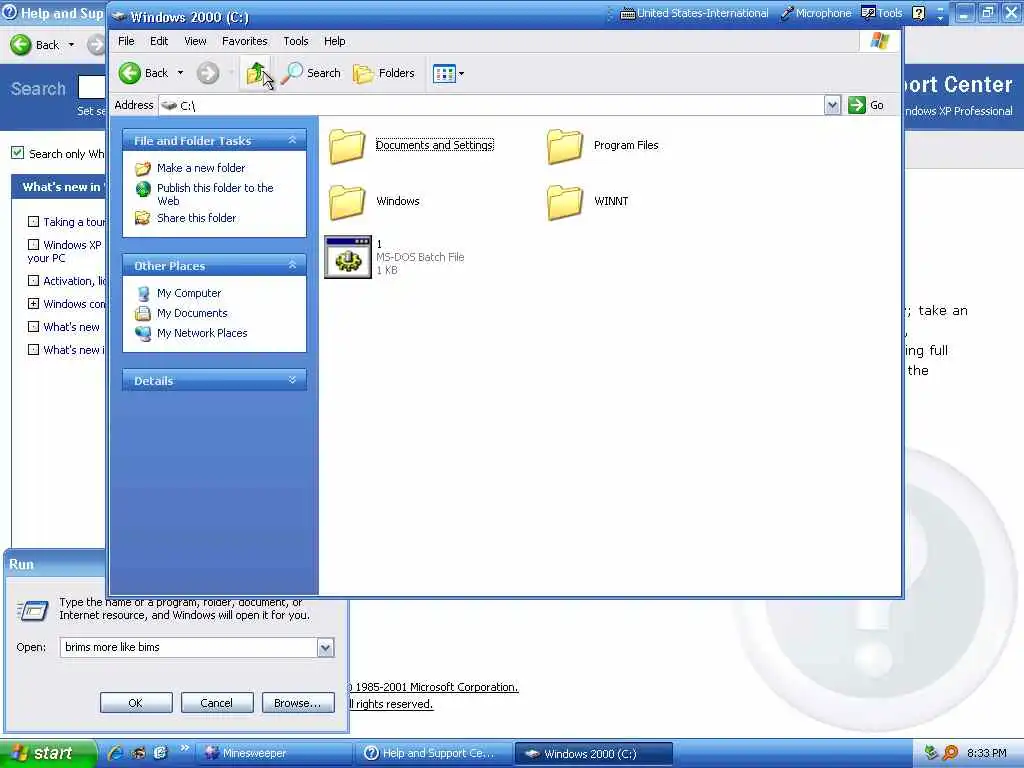The height and width of the screenshot is (768, 1024).
Task: Open the Address bar dropdown
Action: click(832, 105)
